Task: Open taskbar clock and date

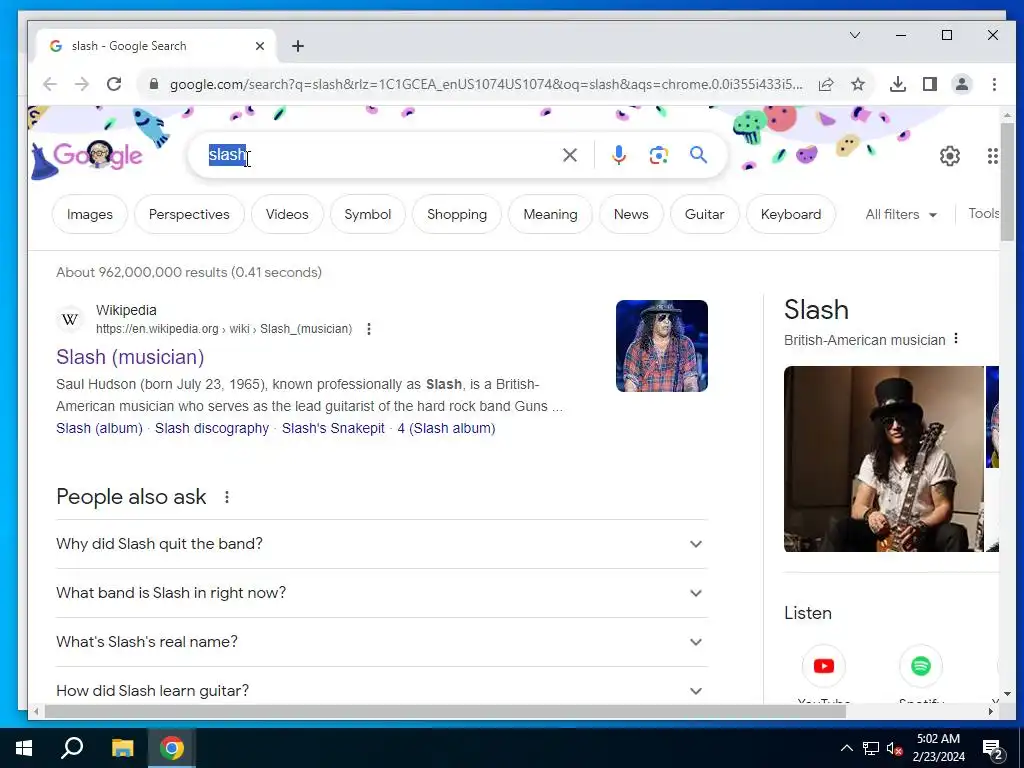Action: [938, 748]
